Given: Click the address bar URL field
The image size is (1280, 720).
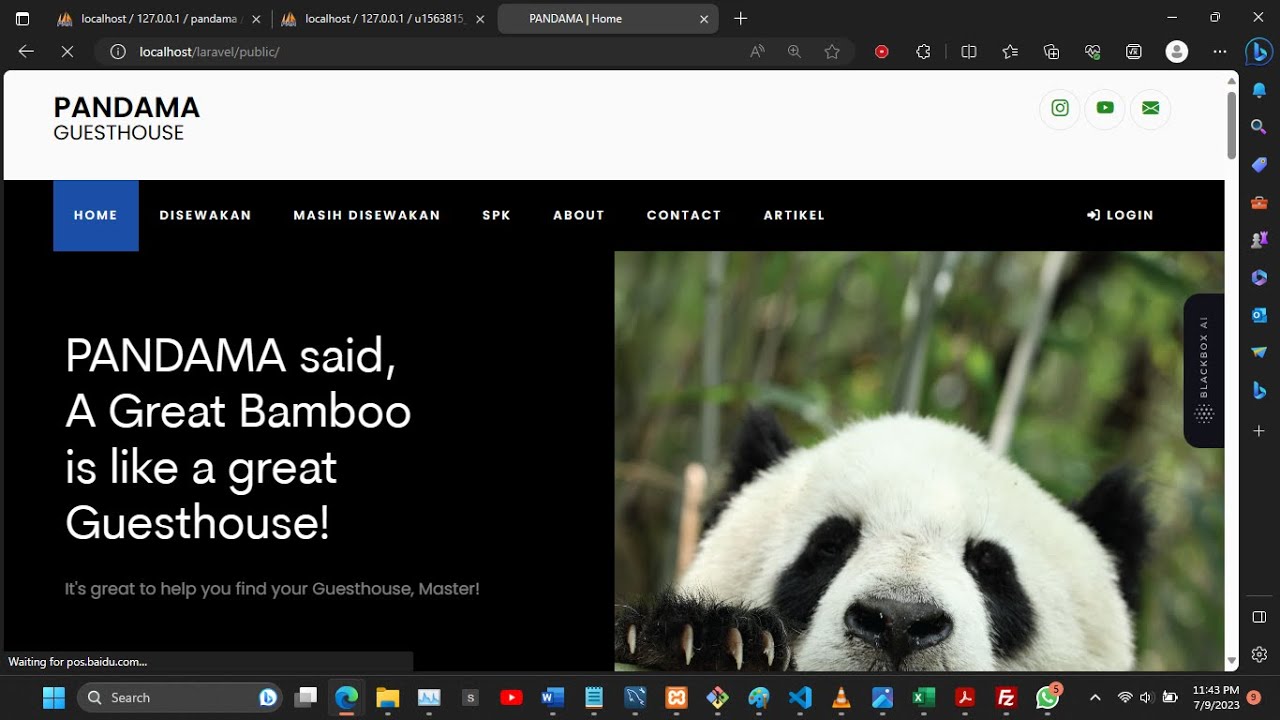Looking at the screenshot, I should tap(438, 52).
